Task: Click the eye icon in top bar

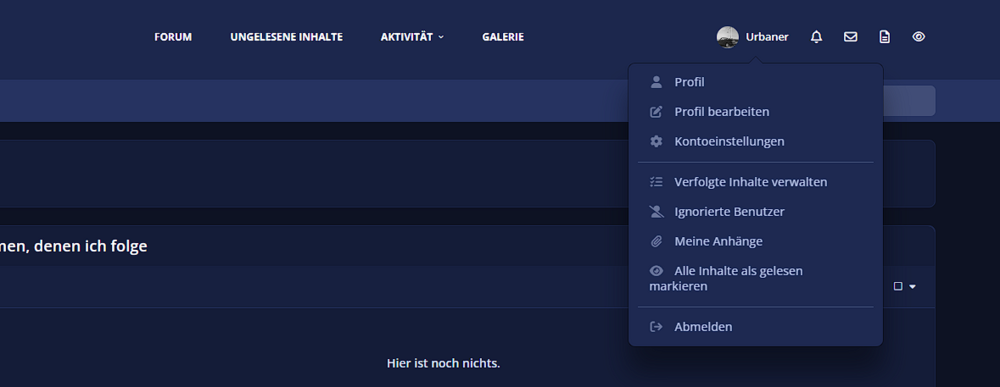Action: tap(918, 37)
